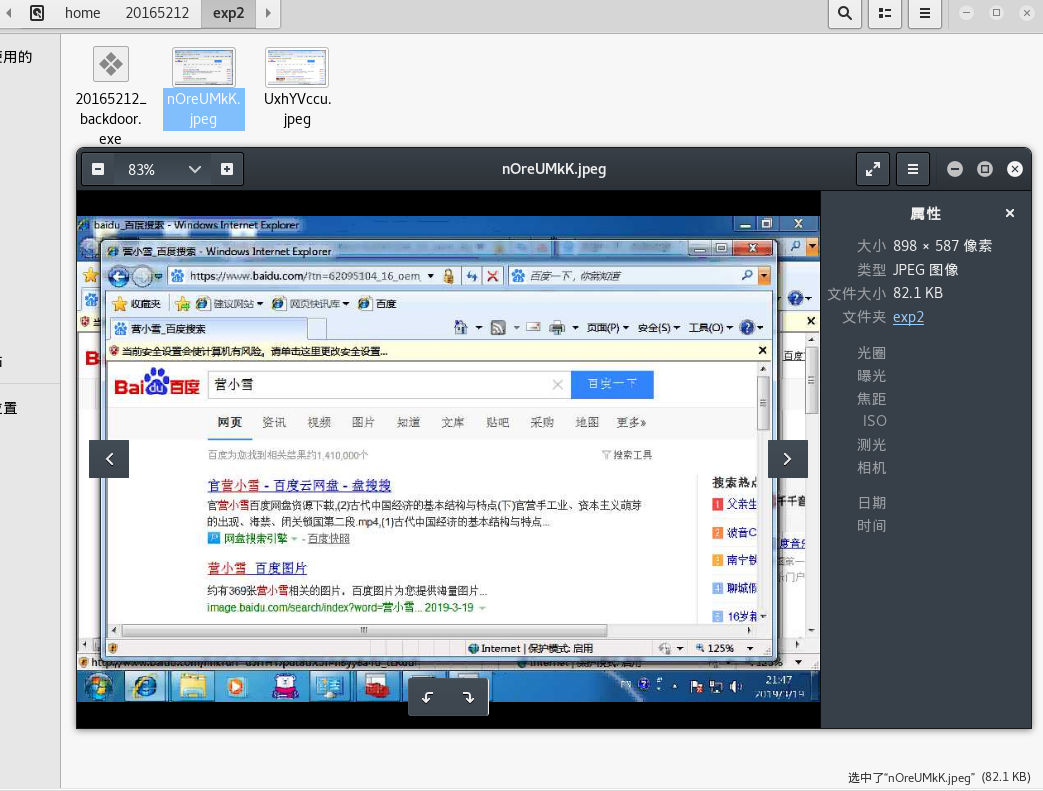Click the forward arrow after the exp2 breadcrumb
The image size is (1043, 791).
pyautogui.click(x=268, y=13)
